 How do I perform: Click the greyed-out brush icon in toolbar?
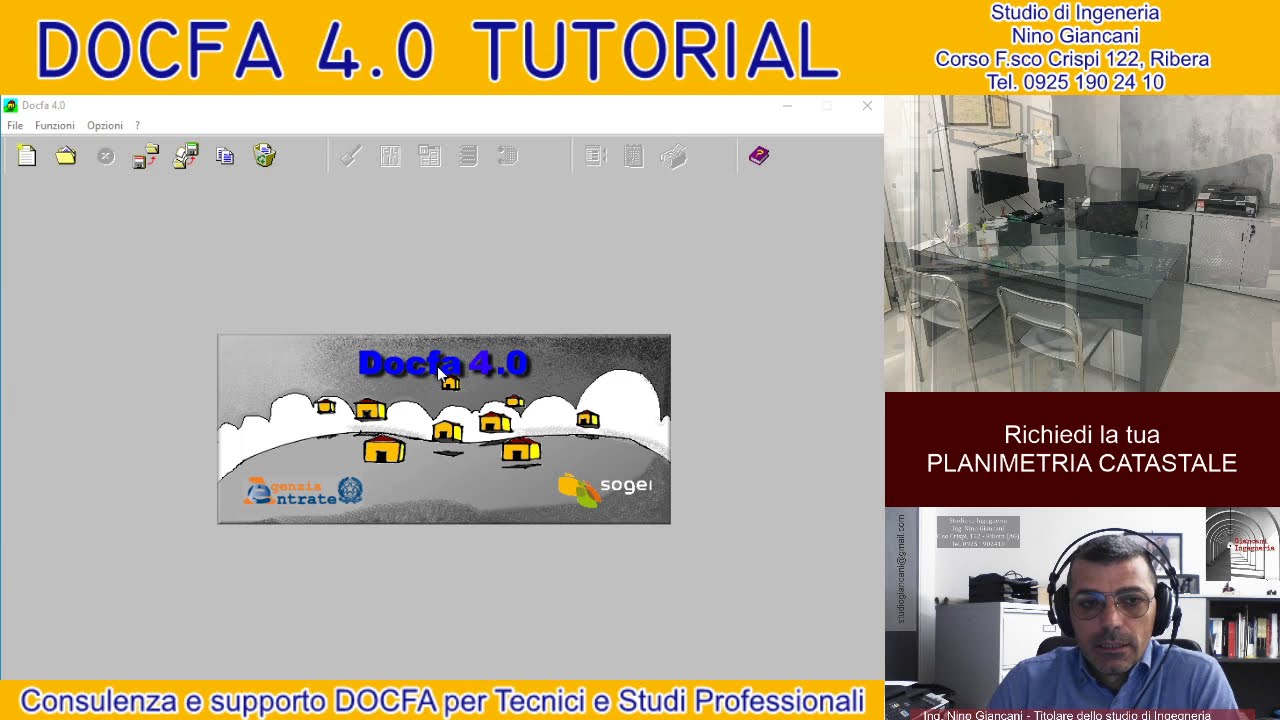(350, 156)
